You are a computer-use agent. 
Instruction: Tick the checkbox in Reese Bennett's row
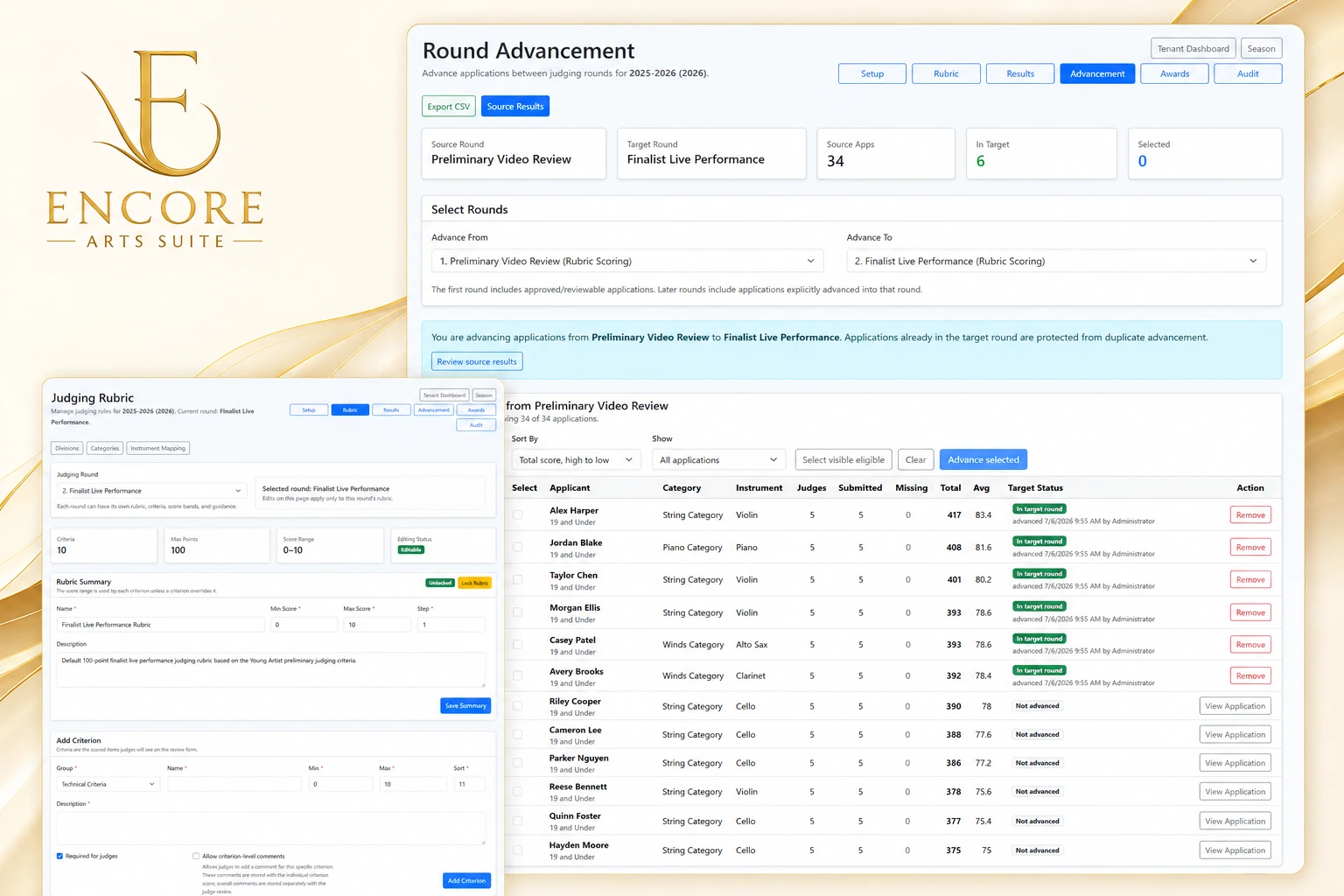click(x=517, y=792)
